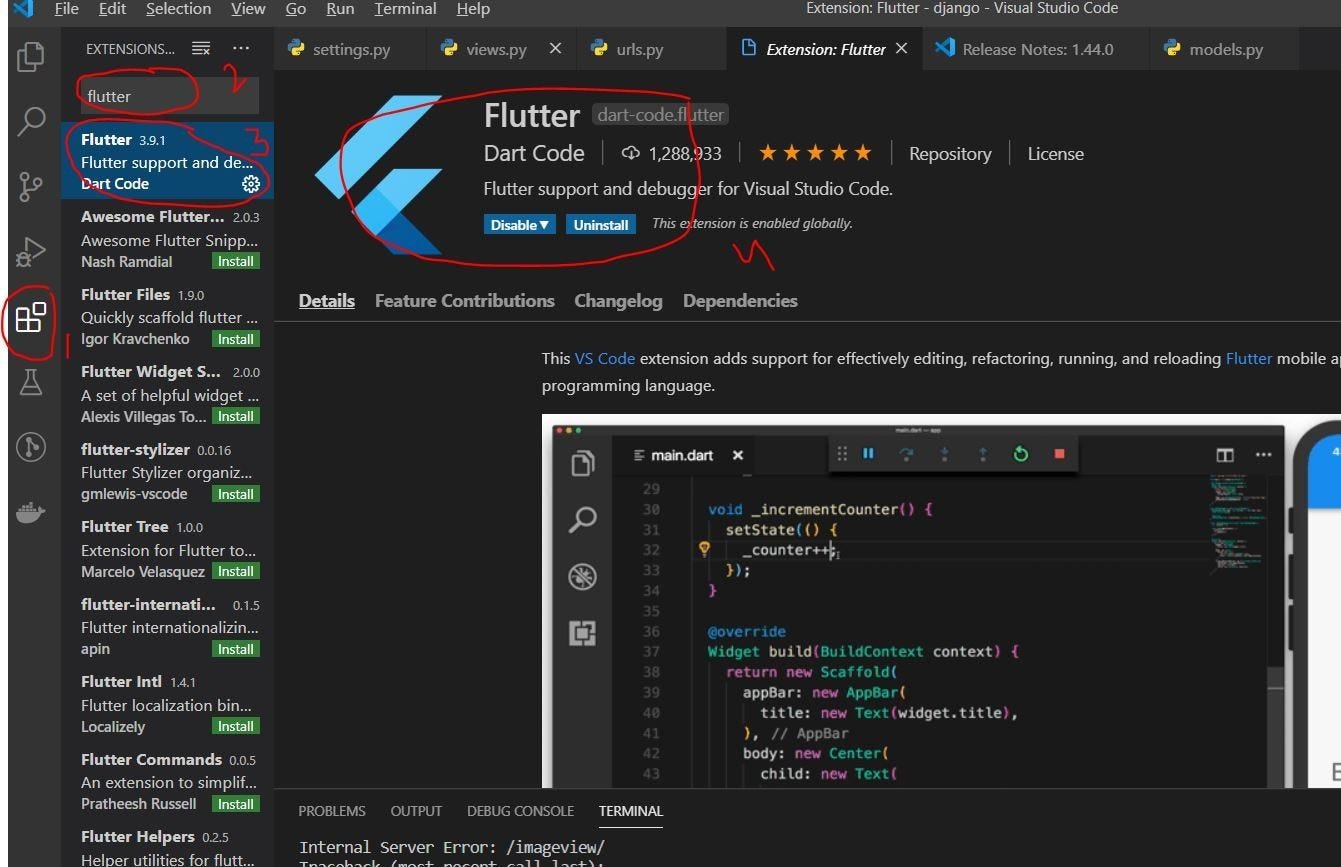Image resolution: width=1341 pixels, height=867 pixels.
Task: Install Awesome Flutter Snippets by Nash Ramdial
Action: pyautogui.click(x=236, y=261)
